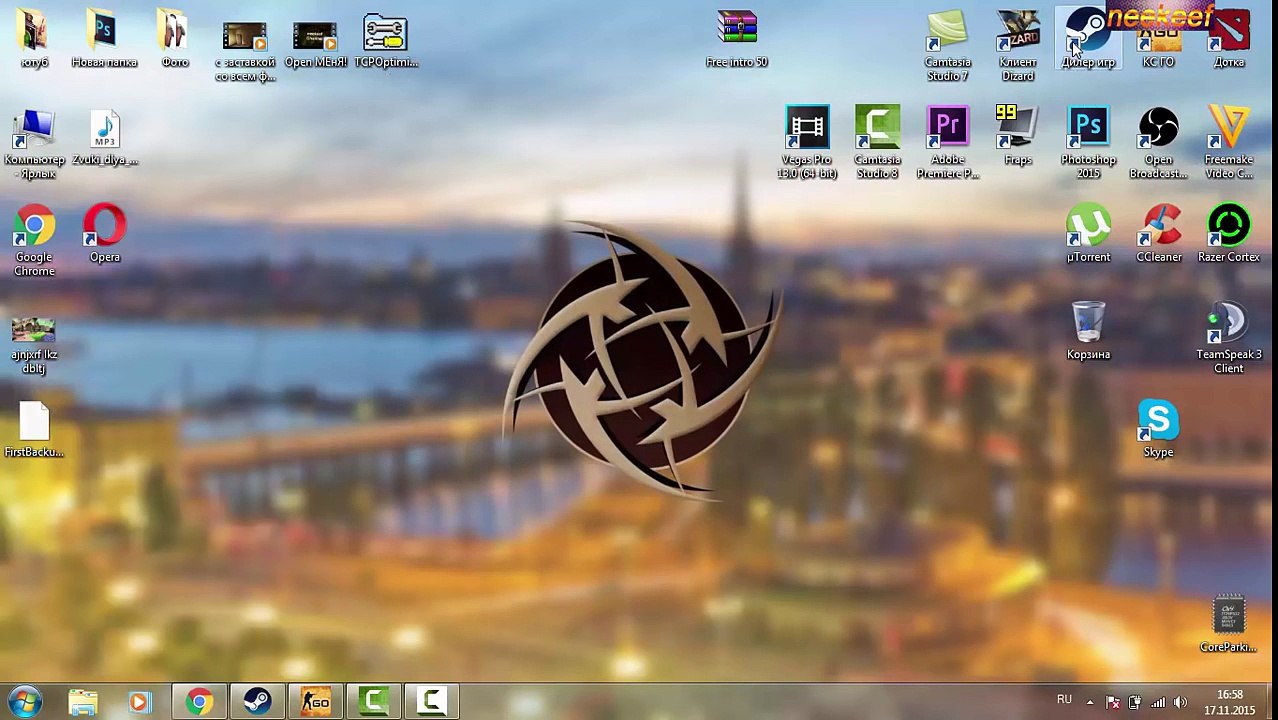The width and height of the screenshot is (1278, 720).
Task: Open the Windows Start menu
Action: tap(25, 702)
